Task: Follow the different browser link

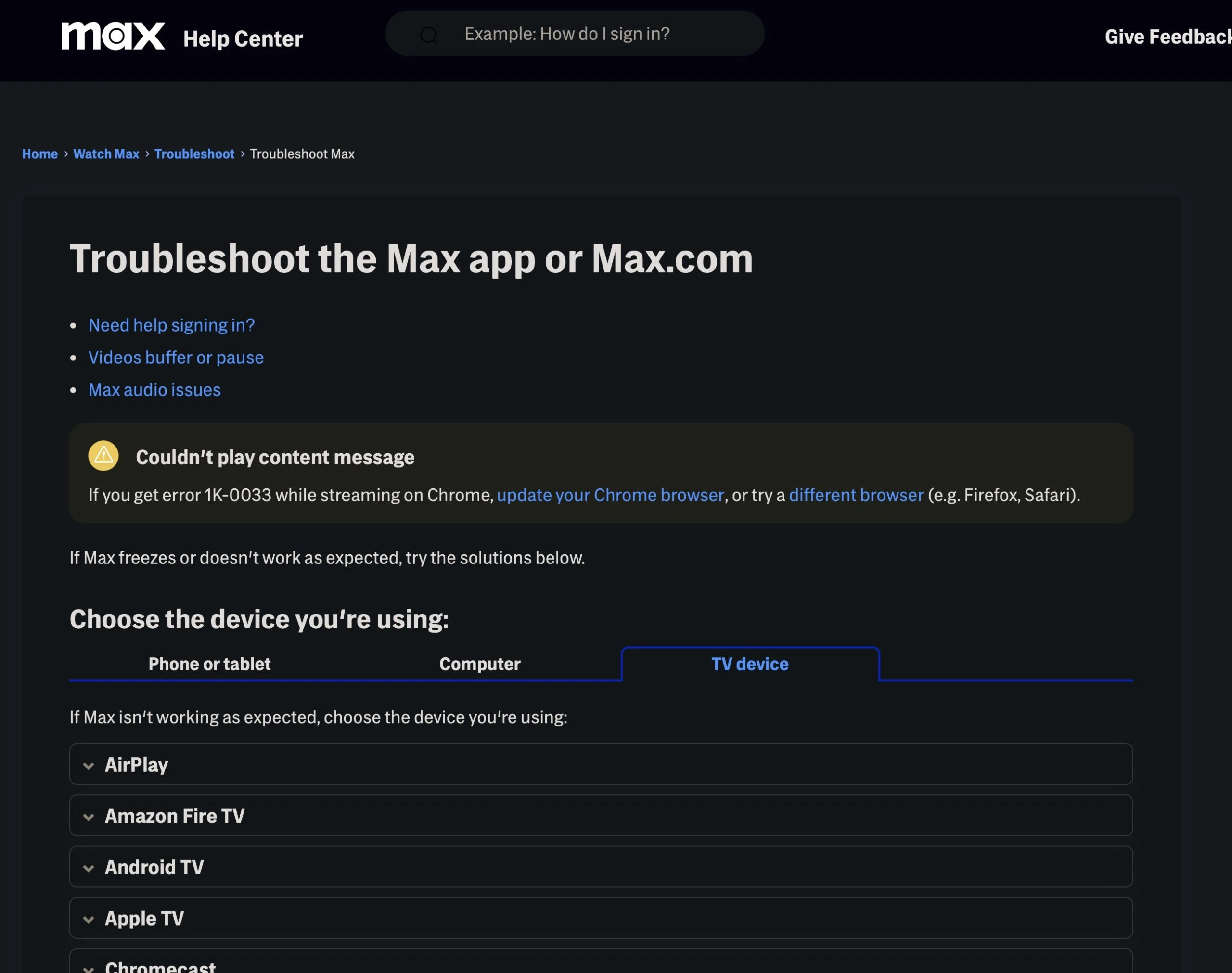Action: click(856, 495)
